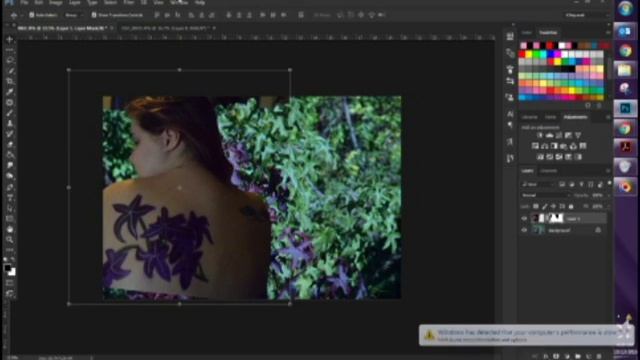This screenshot has height=360, width=640.
Task: Open the Window menu
Action: pyautogui.click(x=179, y=2)
